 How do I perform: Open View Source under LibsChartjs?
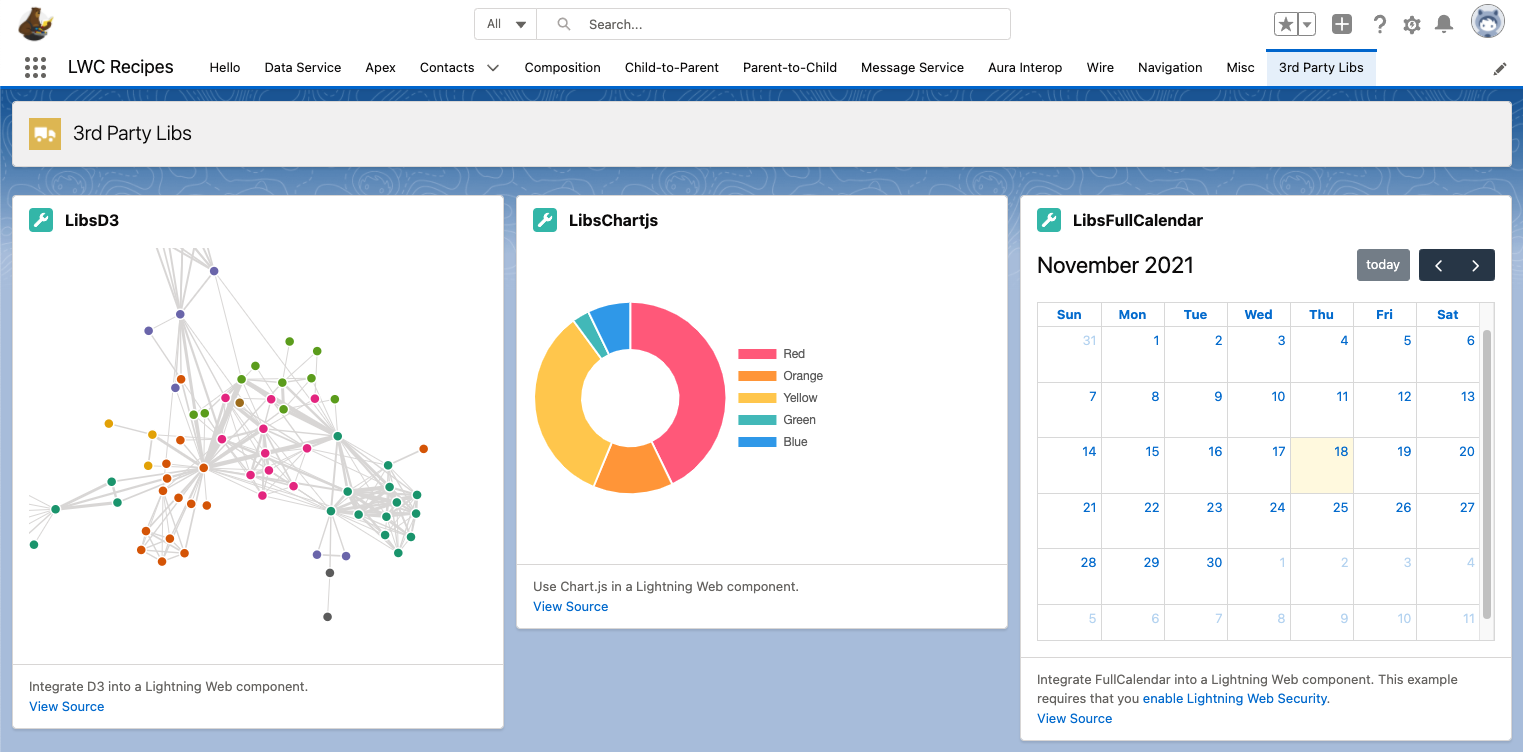click(x=570, y=606)
